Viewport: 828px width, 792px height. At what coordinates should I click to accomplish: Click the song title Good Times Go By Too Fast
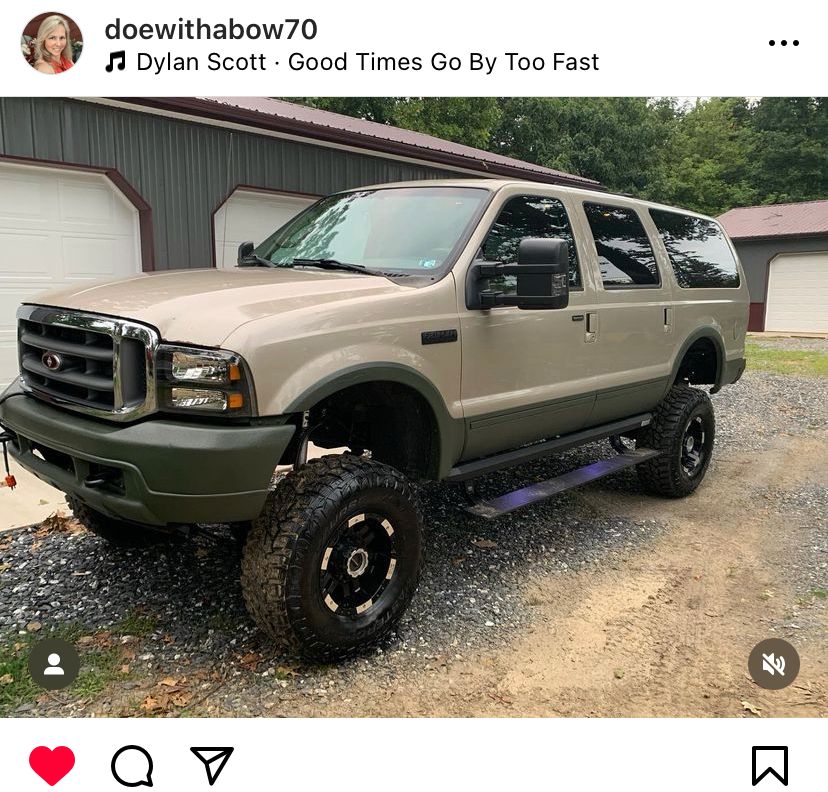(x=444, y=62)
